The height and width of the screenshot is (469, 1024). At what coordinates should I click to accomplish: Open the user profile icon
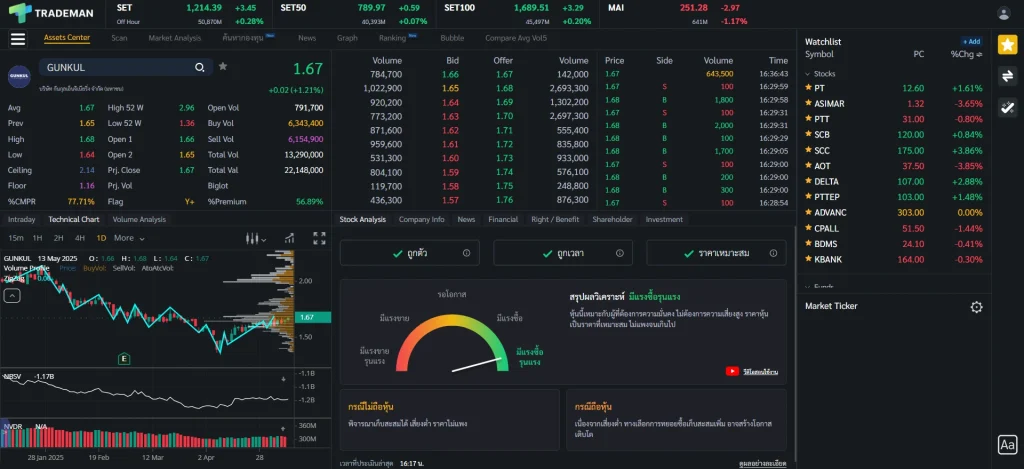(1004, 13)
